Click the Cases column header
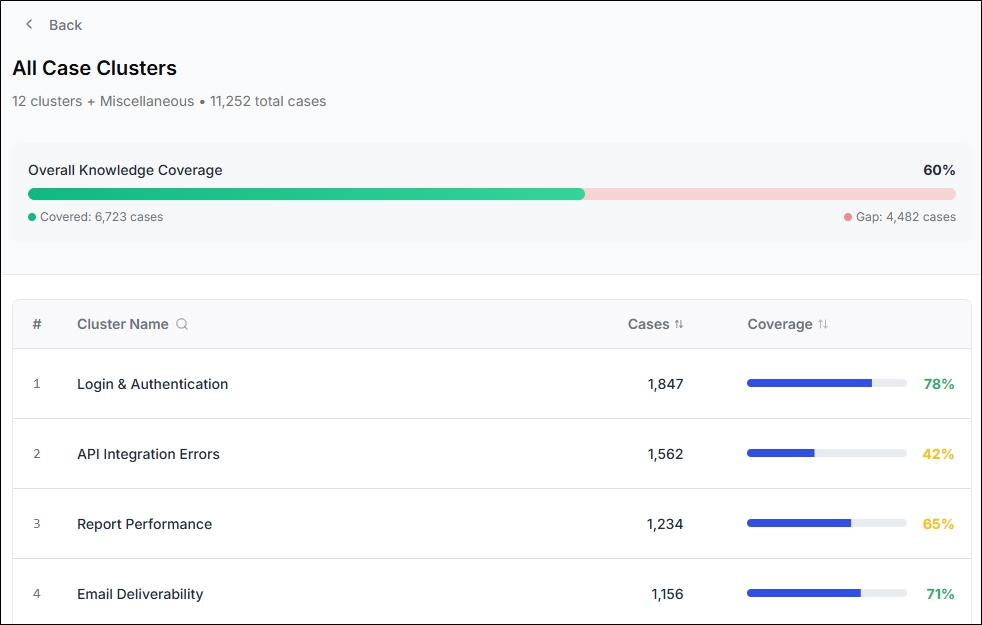The image size is (982, 625). click(x=648, y=324)
